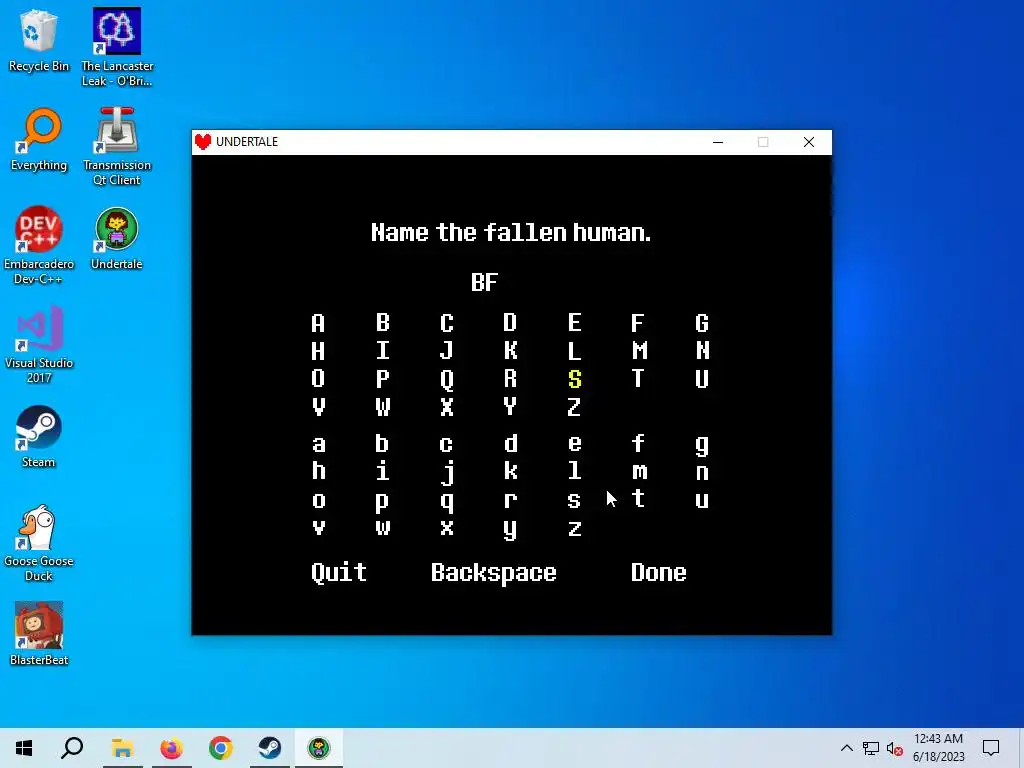Open the network status tray icon
Image resolution: width=1024 pixels, height=768 pixels.
coord(871,748)
